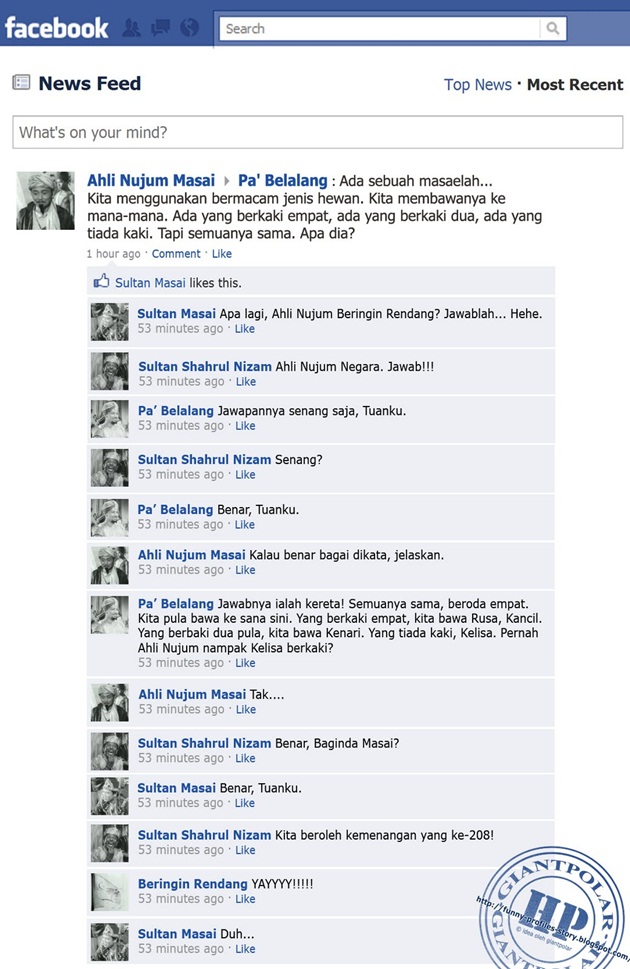Select the Most Recent view
630x969 pixels.
[575, 85]
